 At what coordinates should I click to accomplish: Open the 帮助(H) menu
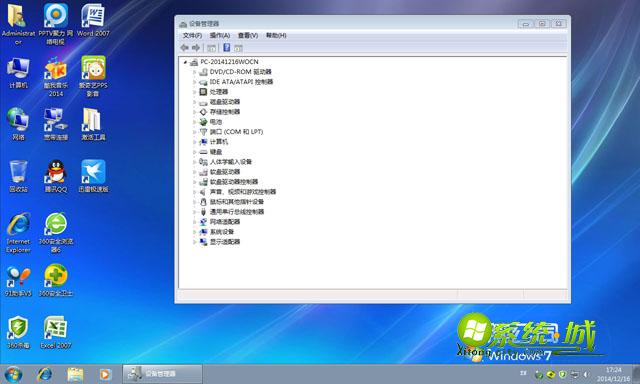click(276, 36)
